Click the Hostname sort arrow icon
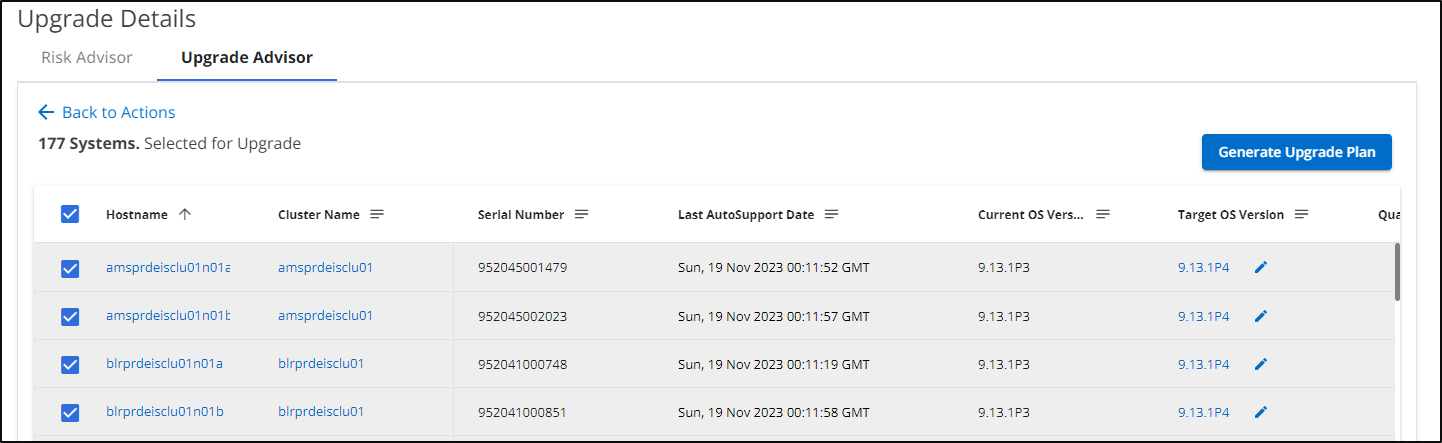 (184, 214)
